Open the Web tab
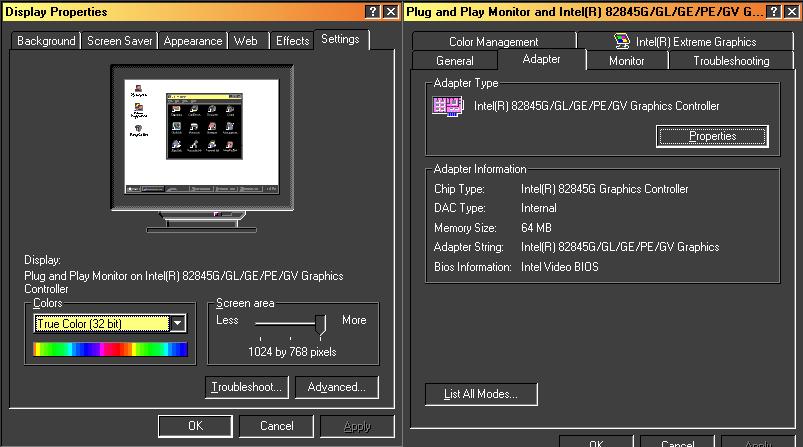This screenshot has height=447, width=803. [x=246, y=41]
